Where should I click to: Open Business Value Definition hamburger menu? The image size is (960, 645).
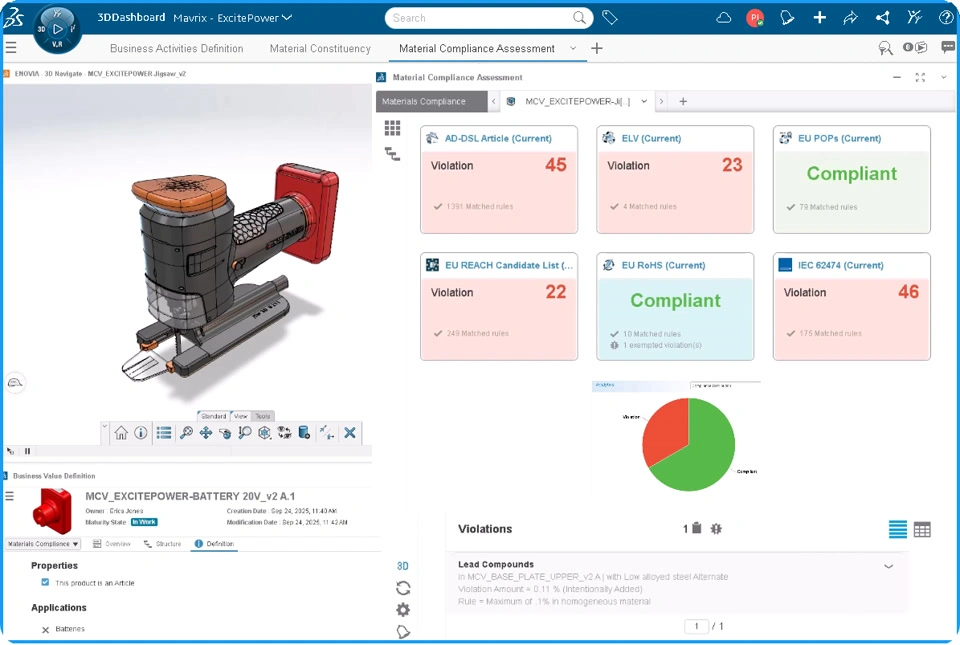[9, 496]
